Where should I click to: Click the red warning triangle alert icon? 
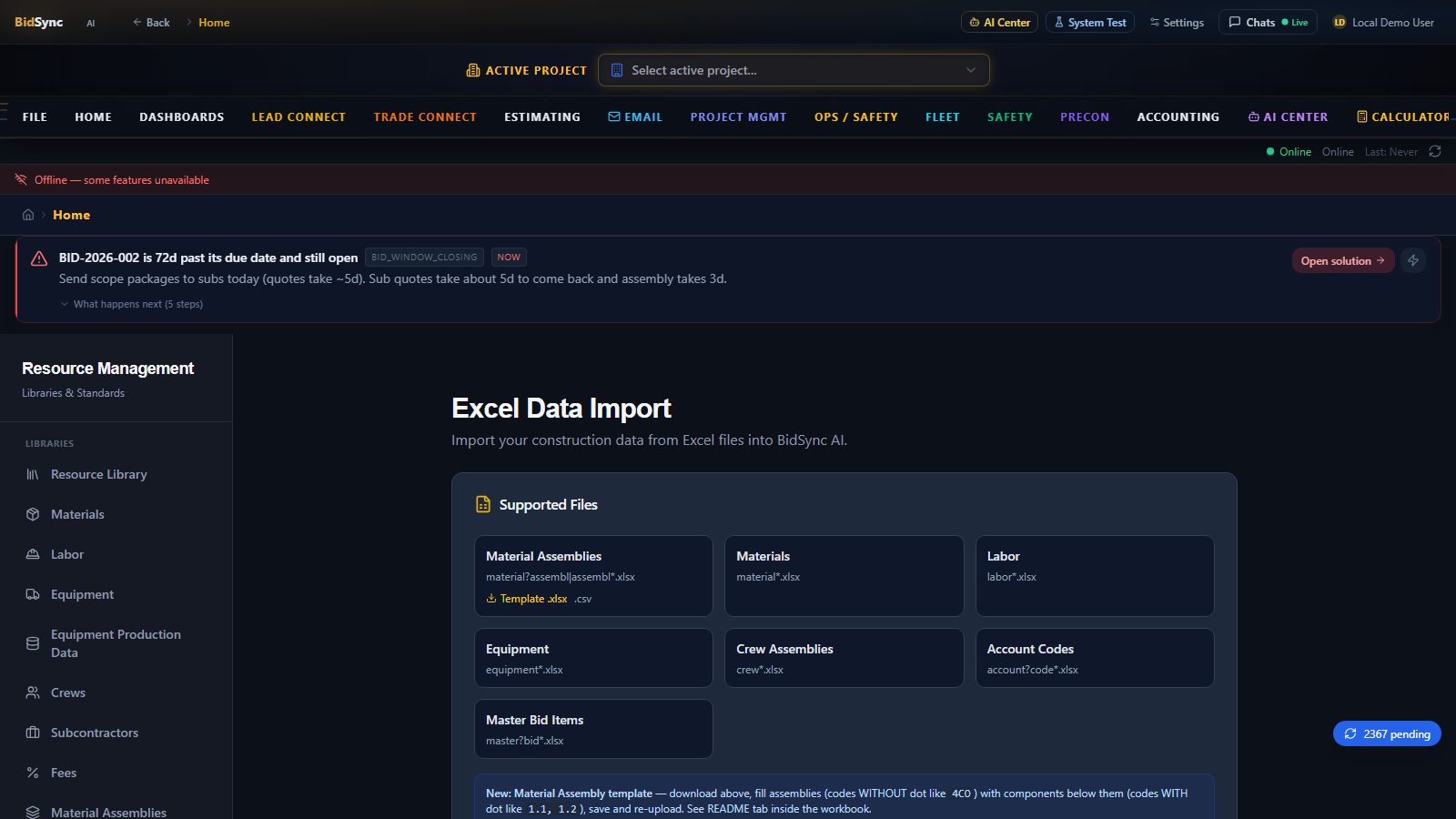click(39, 258)
